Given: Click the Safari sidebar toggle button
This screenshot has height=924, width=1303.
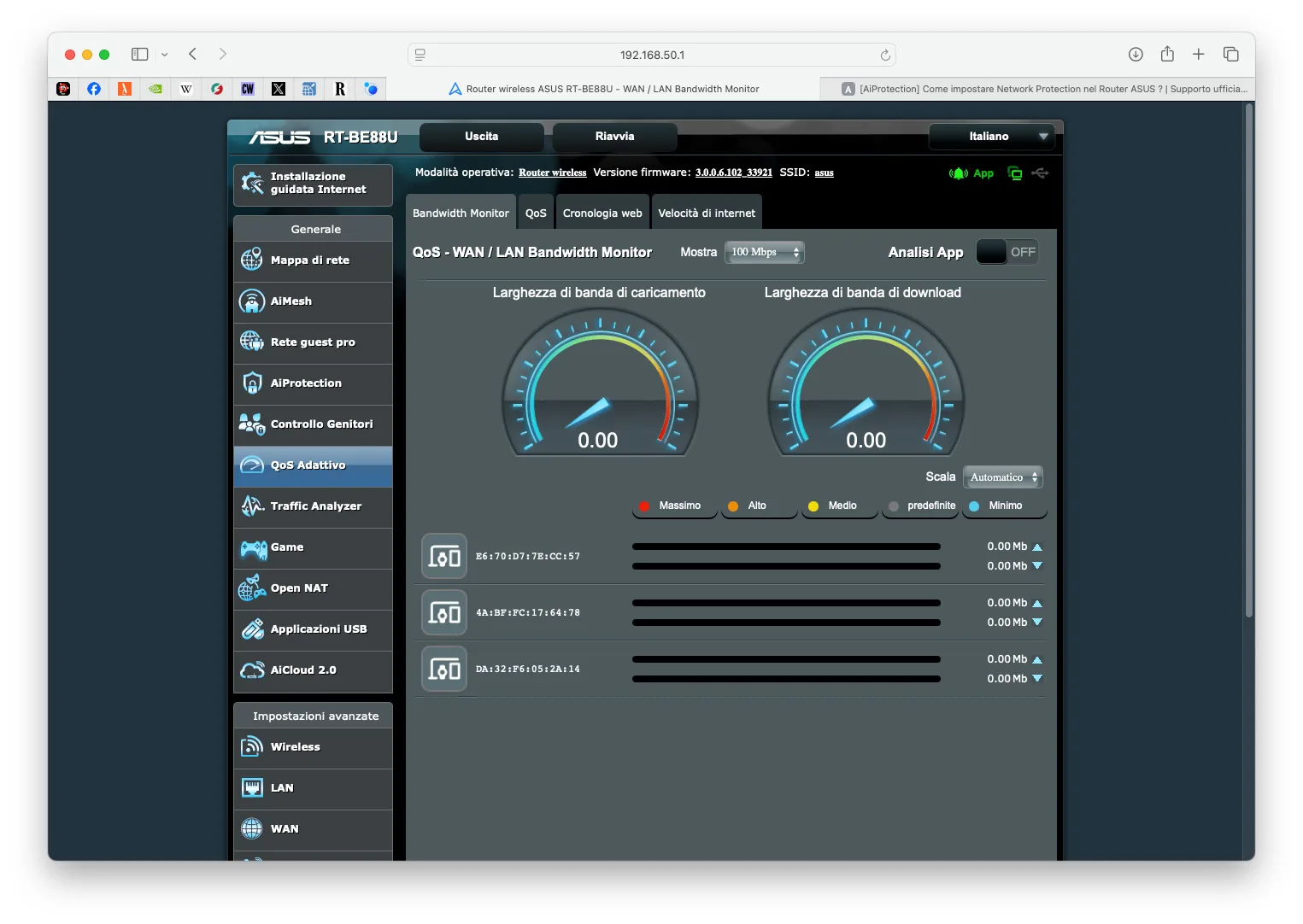Looking at the screenshot, I should tap(140, 55).
